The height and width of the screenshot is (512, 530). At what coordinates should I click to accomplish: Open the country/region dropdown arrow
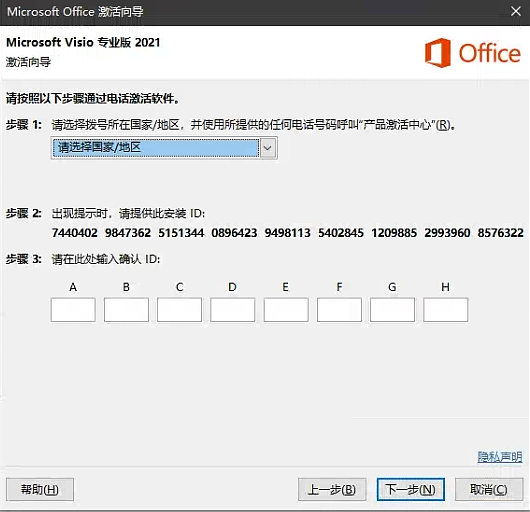[x=268, y=148]
